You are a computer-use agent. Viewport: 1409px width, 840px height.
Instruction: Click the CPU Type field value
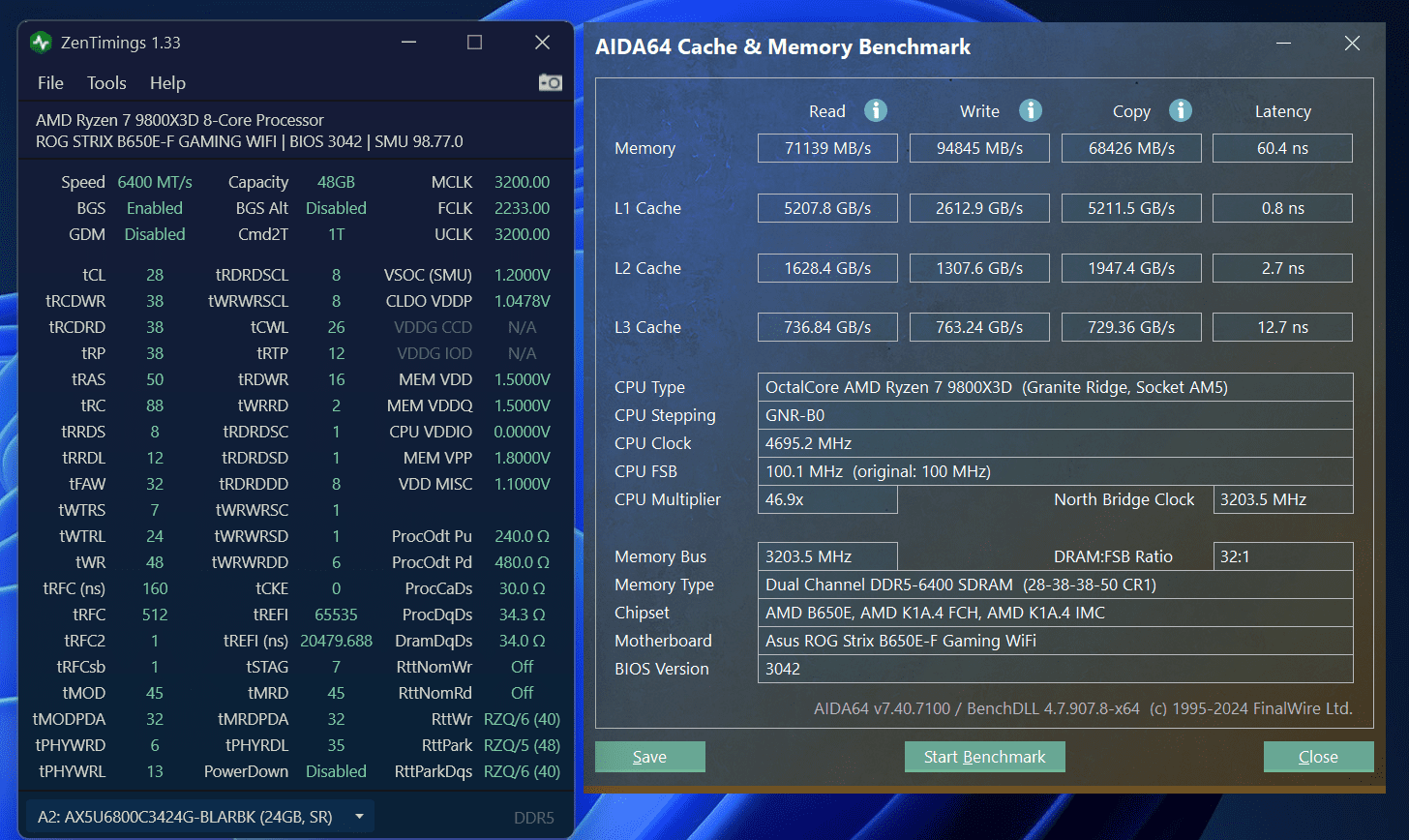point(1055,387)
